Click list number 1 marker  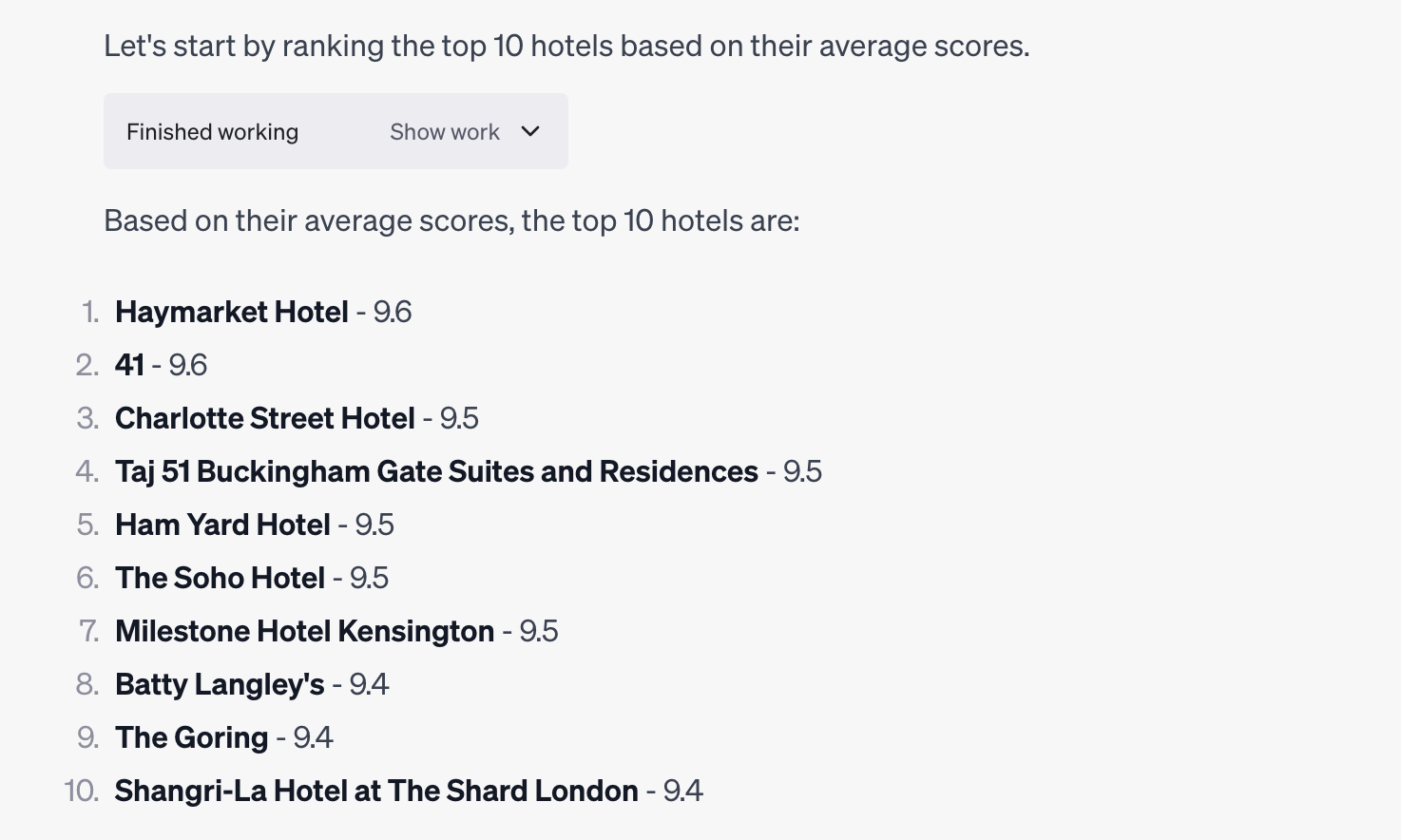pyautogui.click(x=90, y=312)
